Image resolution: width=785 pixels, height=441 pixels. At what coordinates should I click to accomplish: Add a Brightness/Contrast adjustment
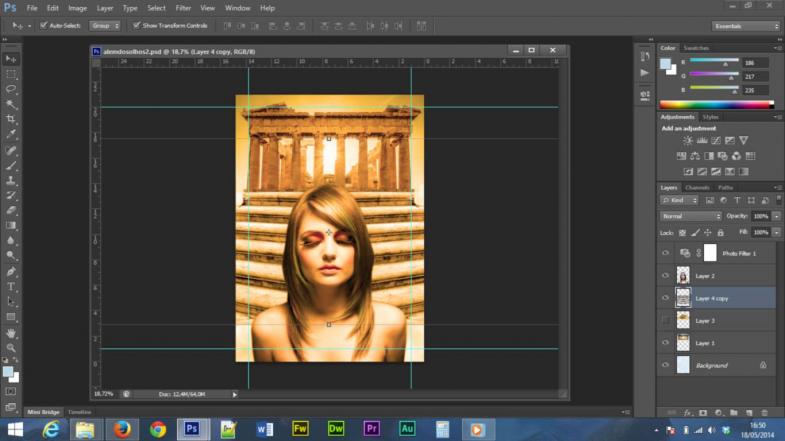(x=688, y=141)
